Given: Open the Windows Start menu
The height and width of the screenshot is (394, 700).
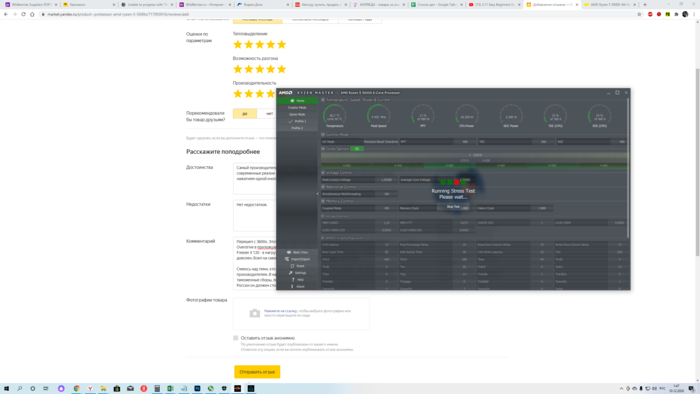Looking at the screenshot, I should click(6, 389).
